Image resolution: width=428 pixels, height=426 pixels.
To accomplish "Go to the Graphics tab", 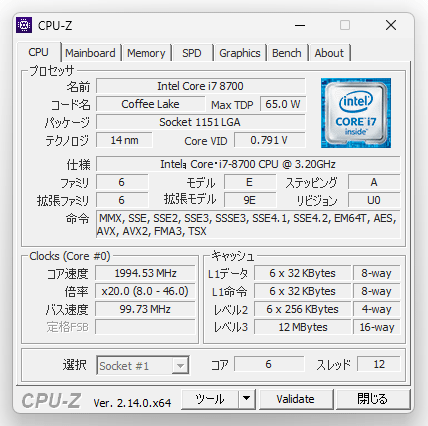I will 240,53.
